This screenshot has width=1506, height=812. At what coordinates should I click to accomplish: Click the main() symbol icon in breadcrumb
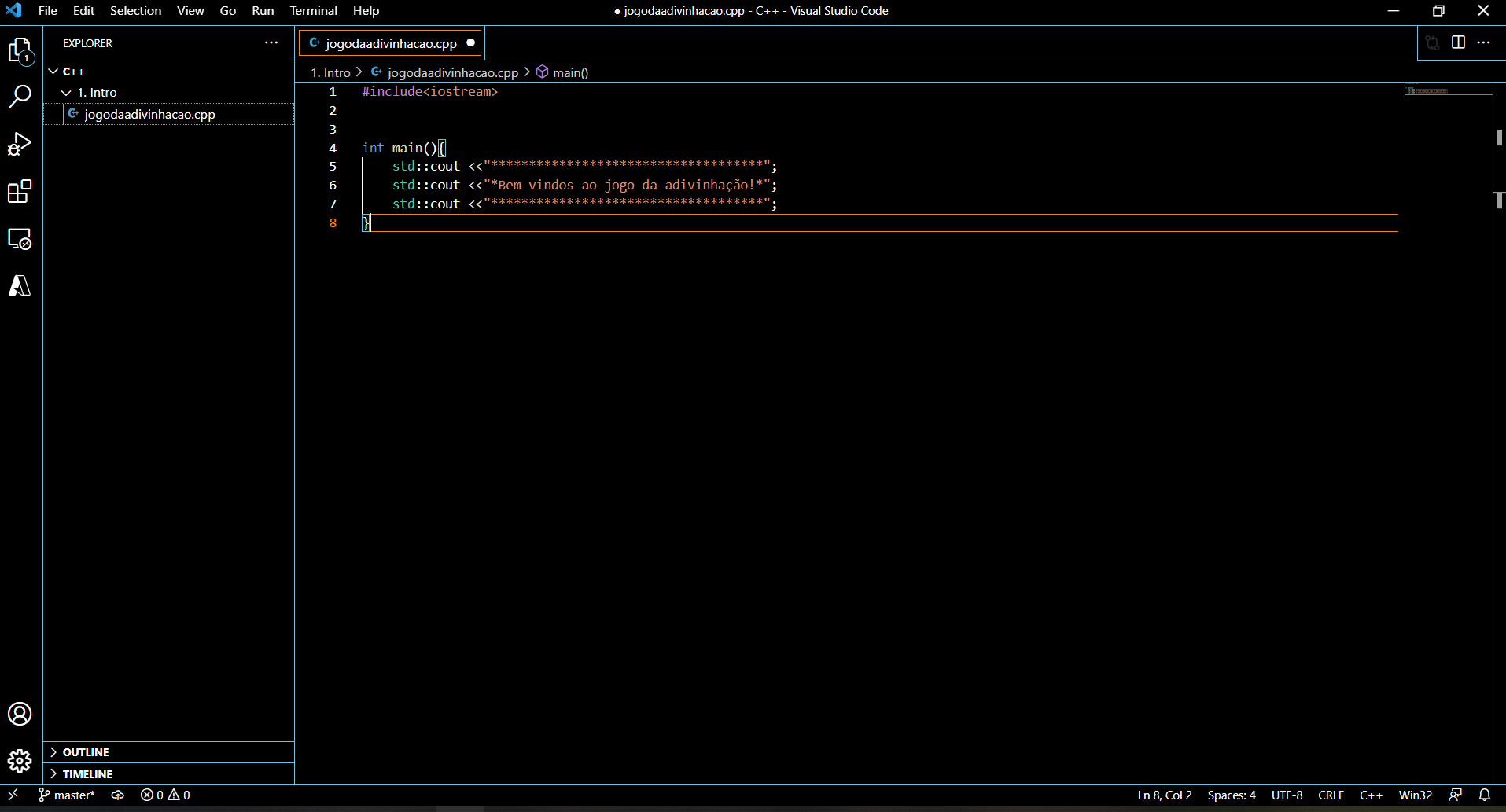click(x=542, y=72)
